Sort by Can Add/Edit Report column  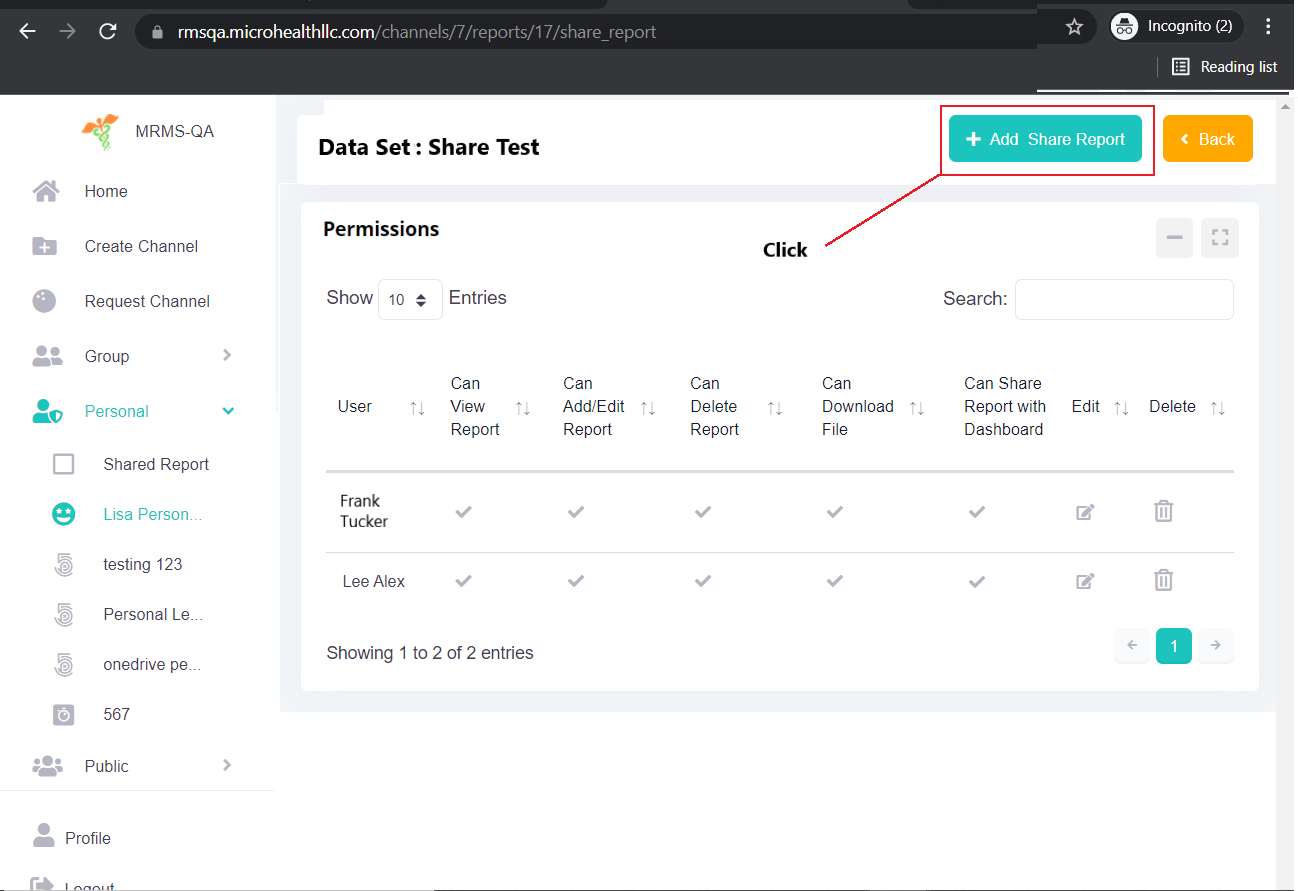(x=648, y=408)
